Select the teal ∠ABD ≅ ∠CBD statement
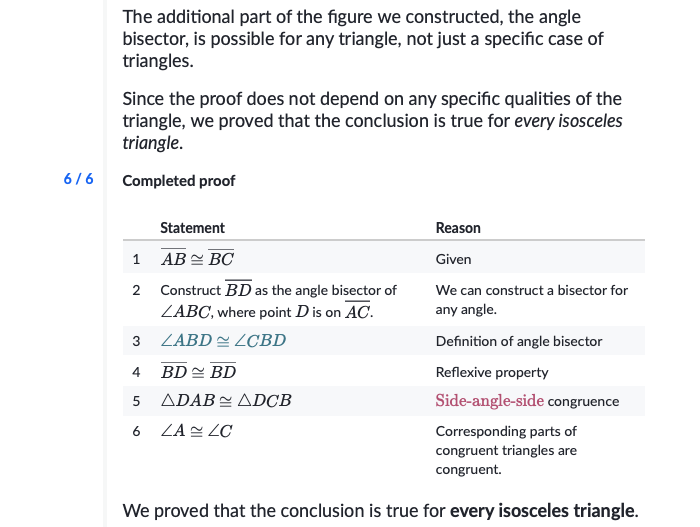This screenshot has height=527, width=700. [223, 341]
